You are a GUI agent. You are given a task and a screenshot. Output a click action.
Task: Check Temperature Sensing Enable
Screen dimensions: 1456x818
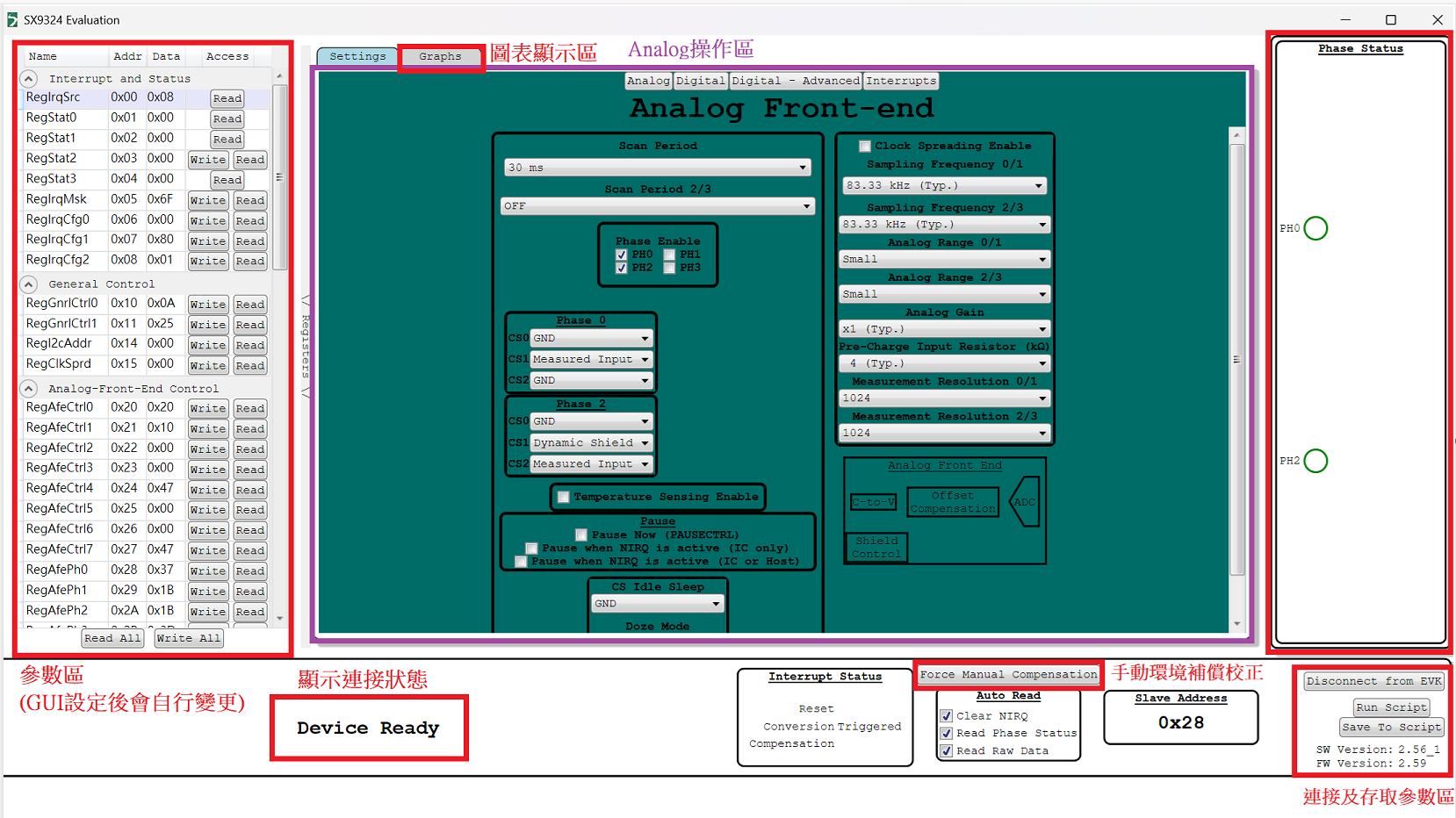[x=564, y=497]
